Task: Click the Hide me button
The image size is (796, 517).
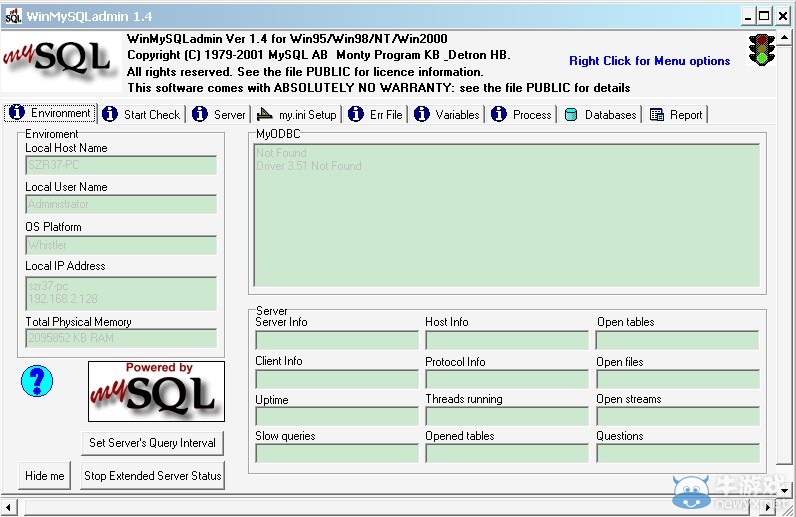Action: (x=45, y=475)
